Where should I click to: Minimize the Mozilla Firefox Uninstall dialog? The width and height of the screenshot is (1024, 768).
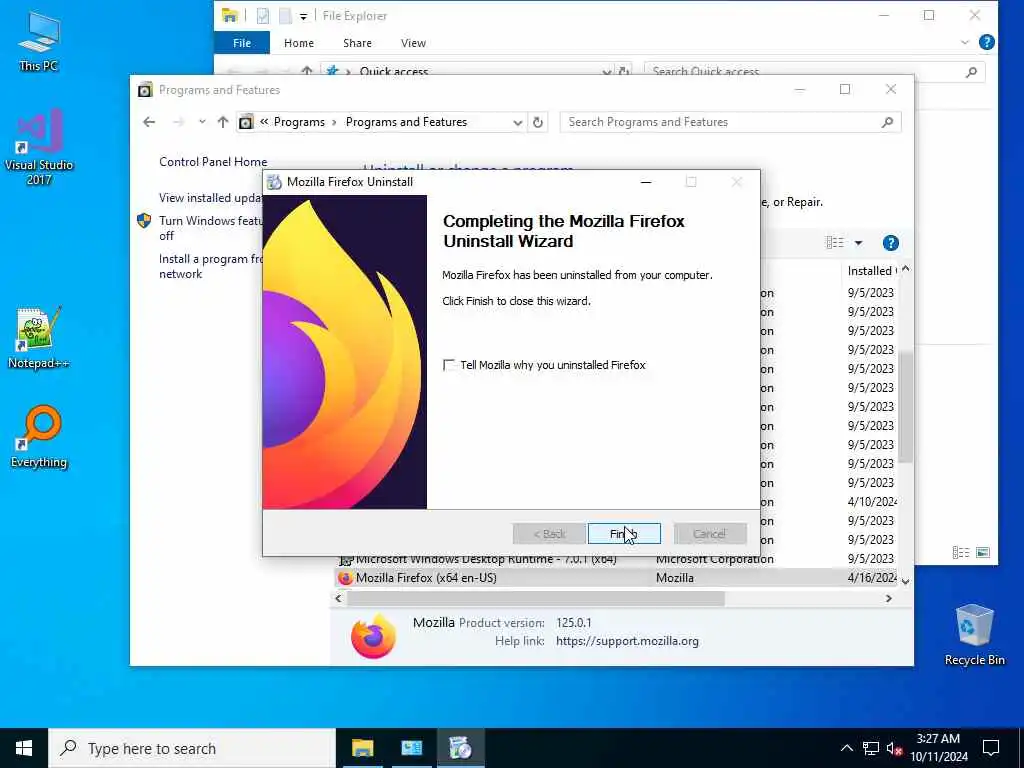pos(646,182)
